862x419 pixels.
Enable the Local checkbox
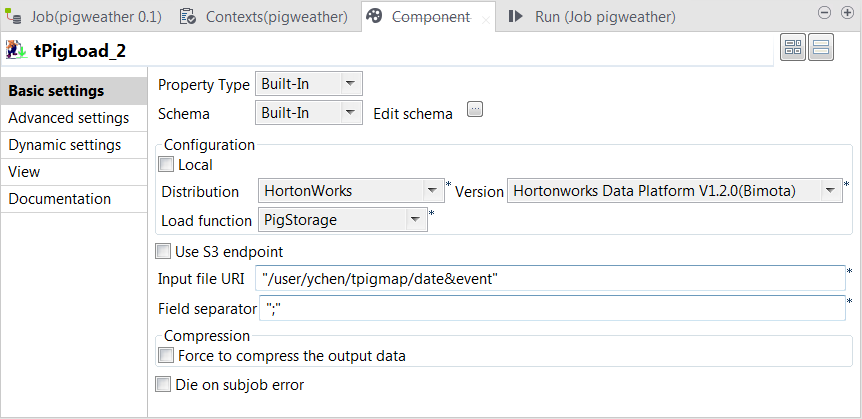point(166,165)
